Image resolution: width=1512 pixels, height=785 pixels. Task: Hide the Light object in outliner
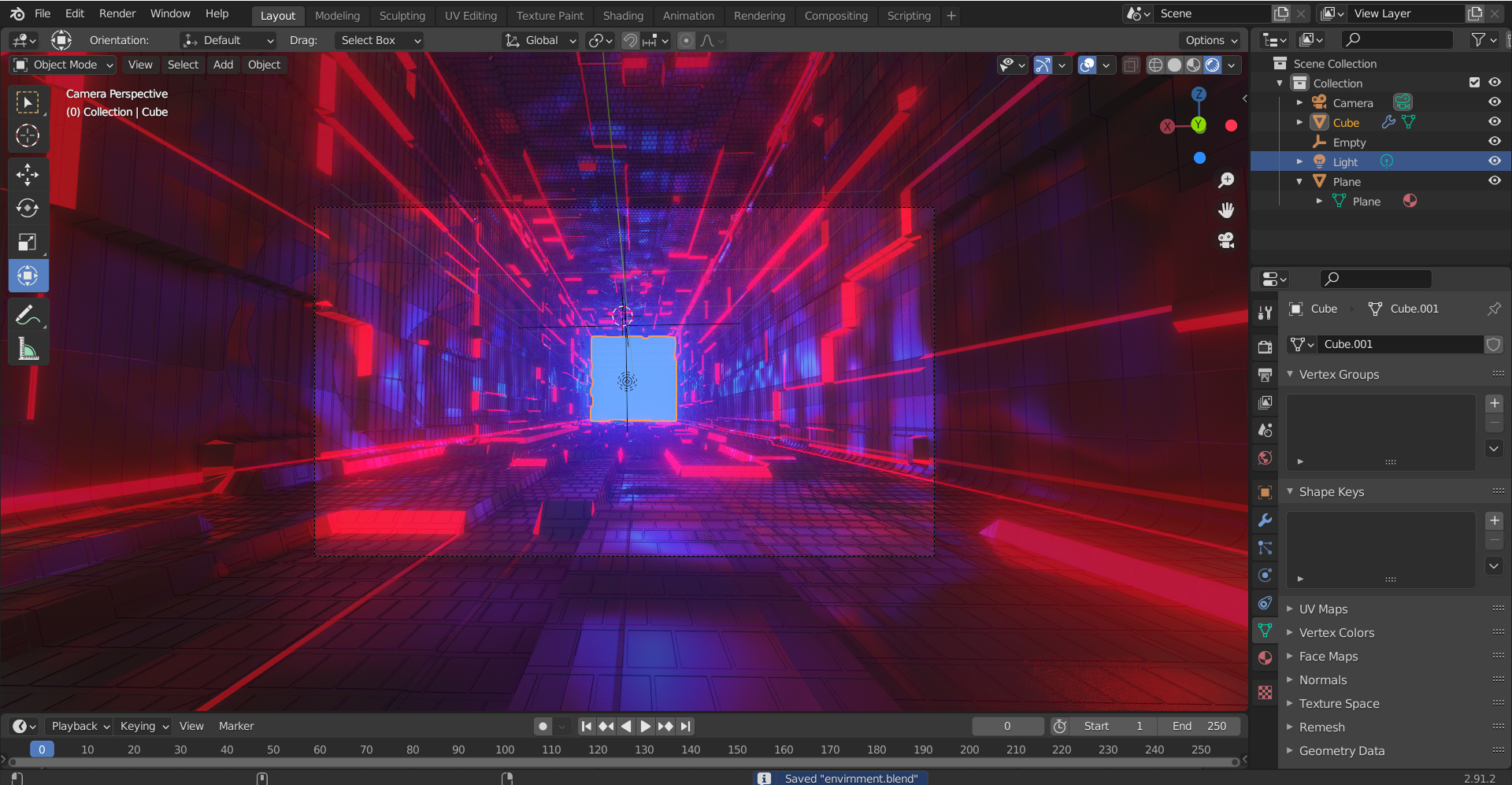(1494, 161)
